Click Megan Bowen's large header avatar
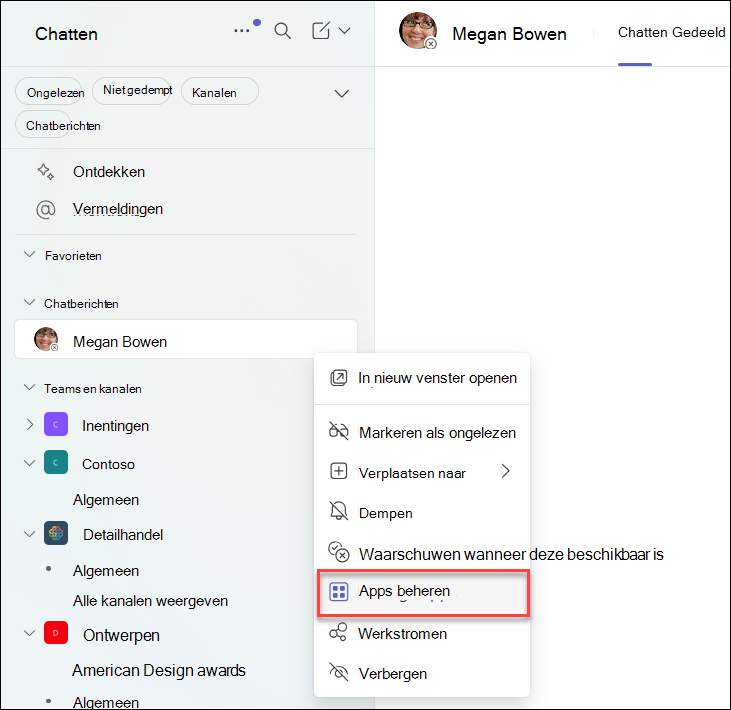731x710 pixels. [418, 30]
